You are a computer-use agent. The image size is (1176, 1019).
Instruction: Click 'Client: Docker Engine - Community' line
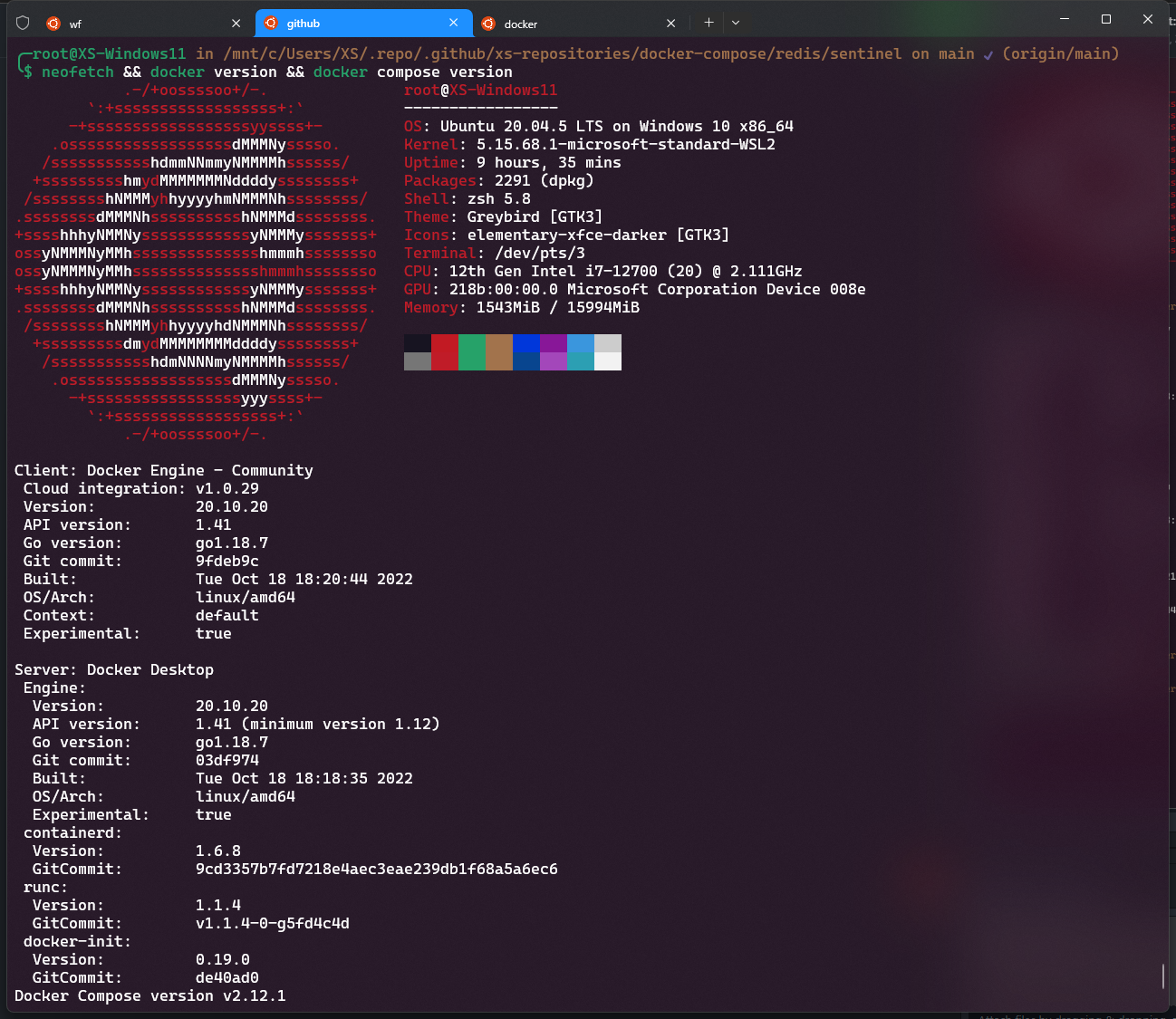(x=164, y=471)
